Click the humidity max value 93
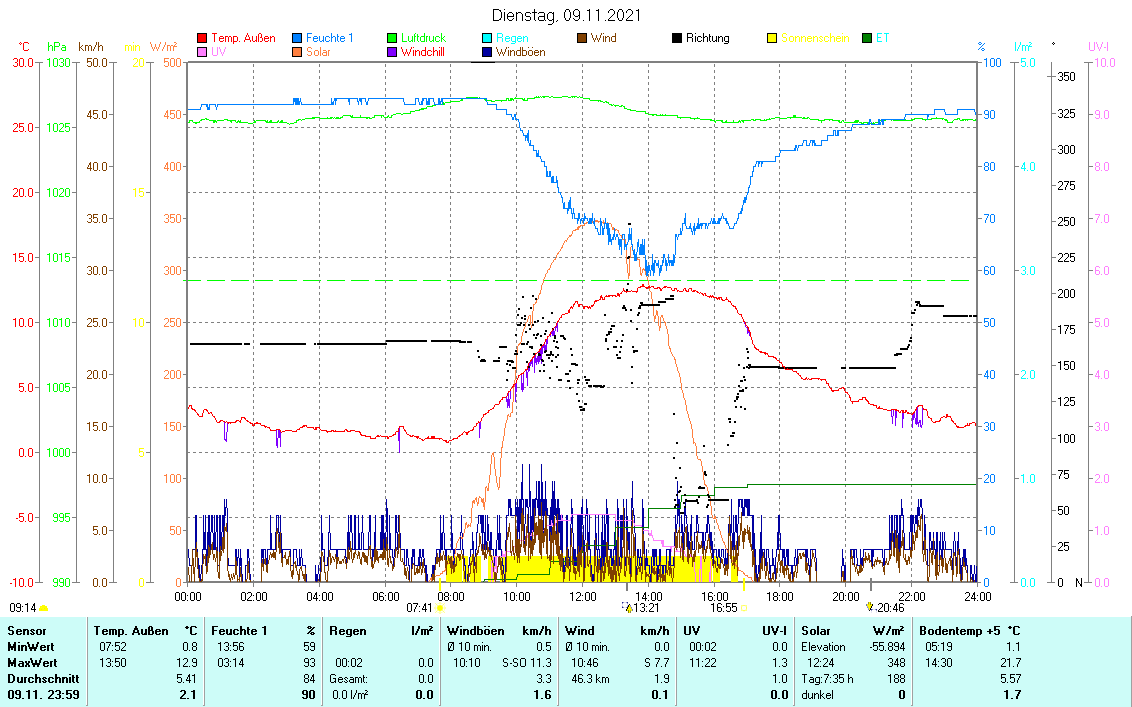 (309, 663)
